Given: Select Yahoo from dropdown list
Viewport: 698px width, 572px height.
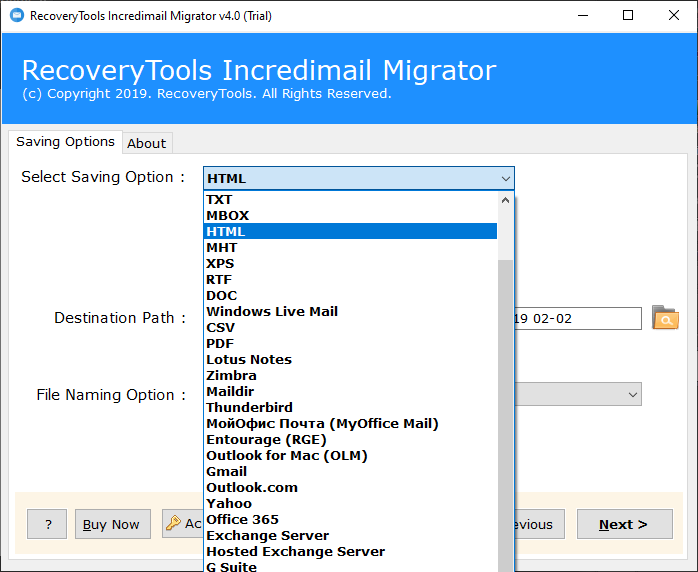Looking at the screenshot, I should point(350,504).
